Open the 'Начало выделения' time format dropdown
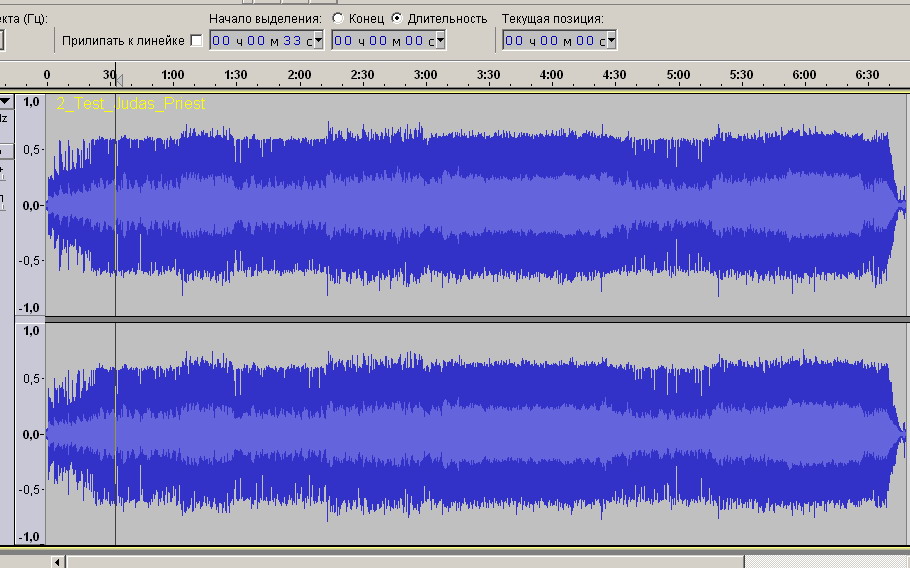Viewport: 910px width, 568px height. [319, 41]
